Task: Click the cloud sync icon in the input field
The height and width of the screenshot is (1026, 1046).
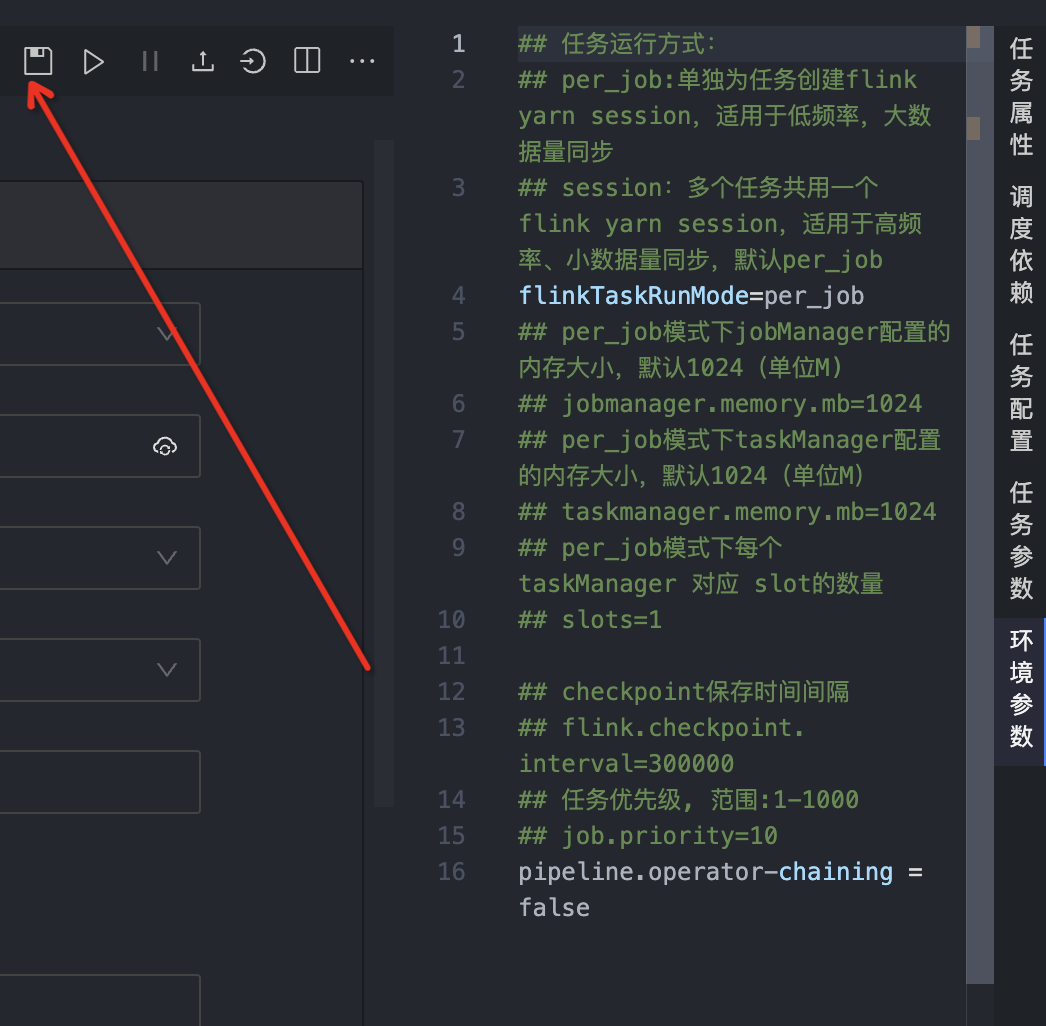Action: (165, 445)
